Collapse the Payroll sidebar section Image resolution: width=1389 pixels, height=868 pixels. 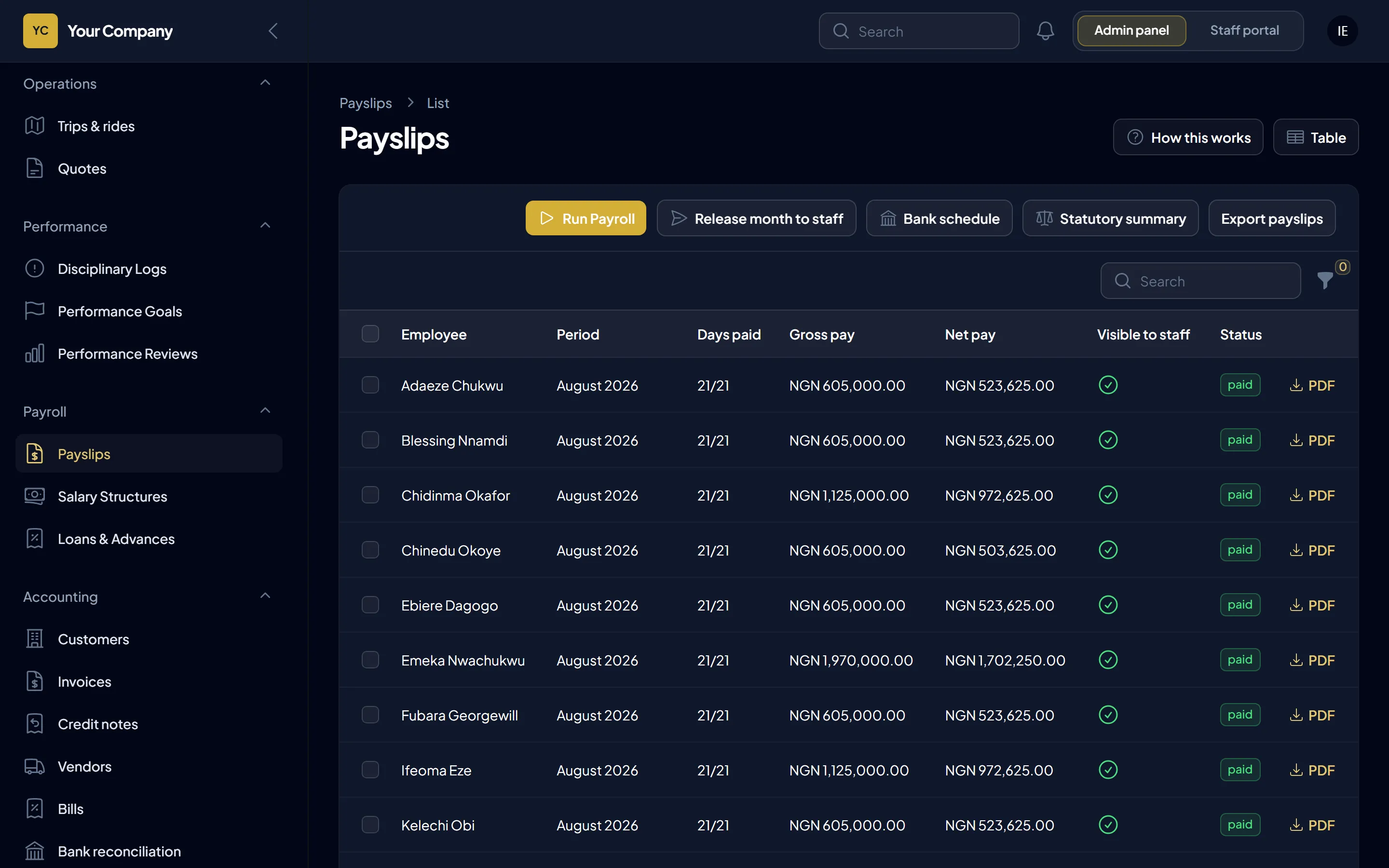point(265,411)
